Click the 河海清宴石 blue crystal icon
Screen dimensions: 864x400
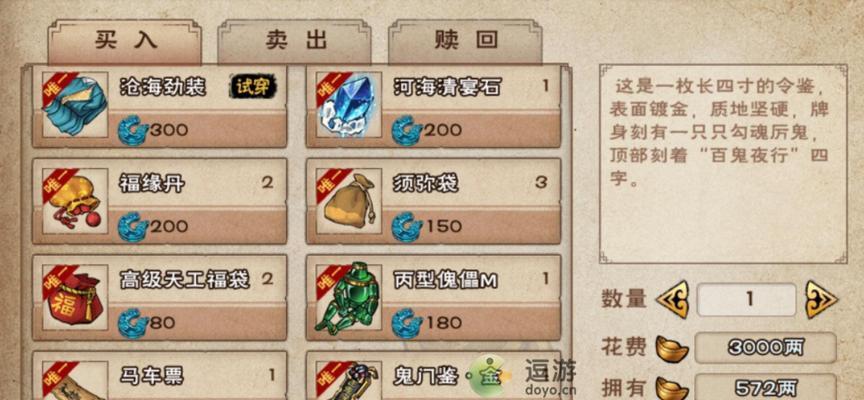[x=348, y=105]
